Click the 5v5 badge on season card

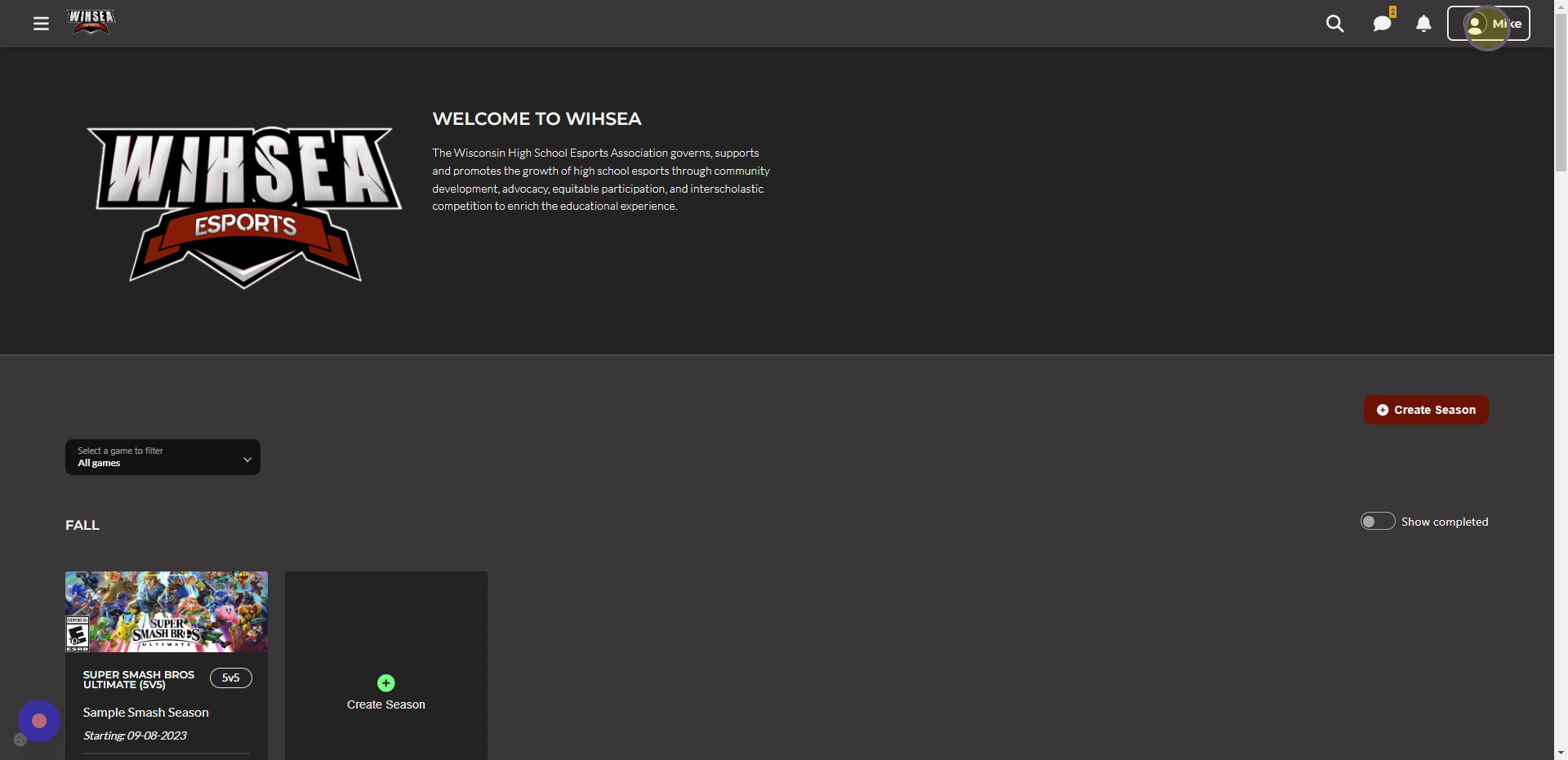tap(231, 678)
